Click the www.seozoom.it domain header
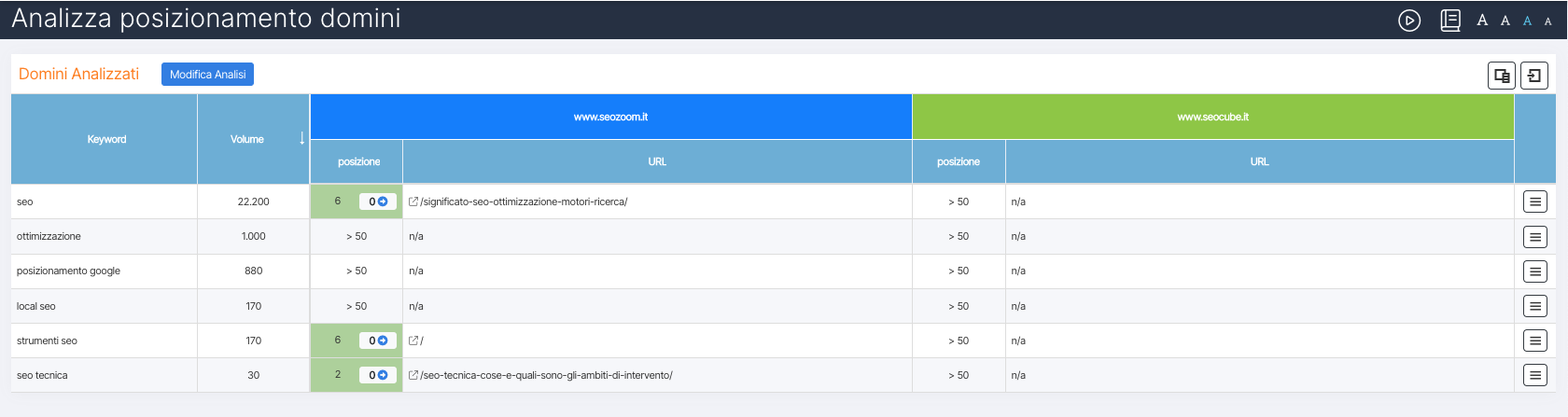The height and width of the screenshot is (417, 1568). tap(610, 117)
